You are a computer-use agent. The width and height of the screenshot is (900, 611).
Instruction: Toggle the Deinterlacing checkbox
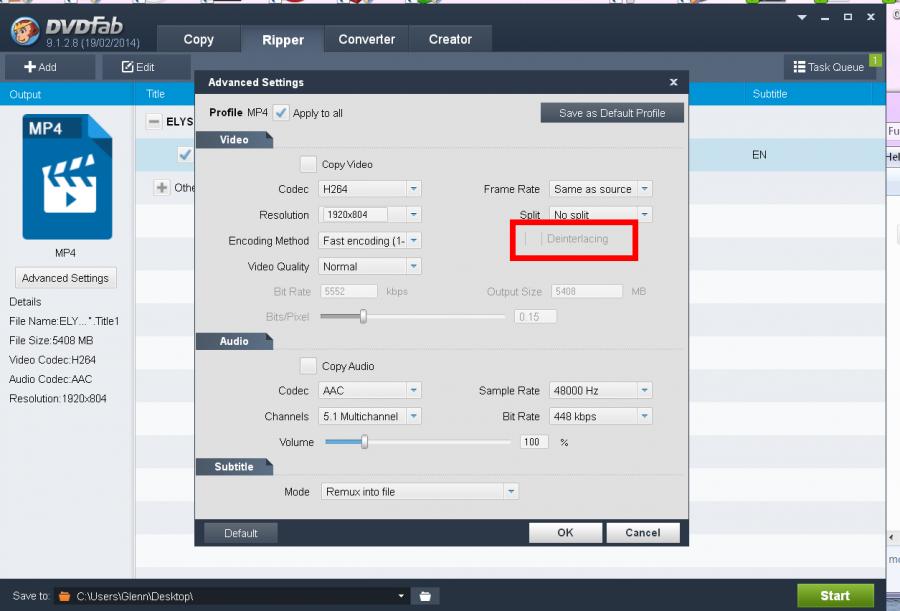(533, 239)
